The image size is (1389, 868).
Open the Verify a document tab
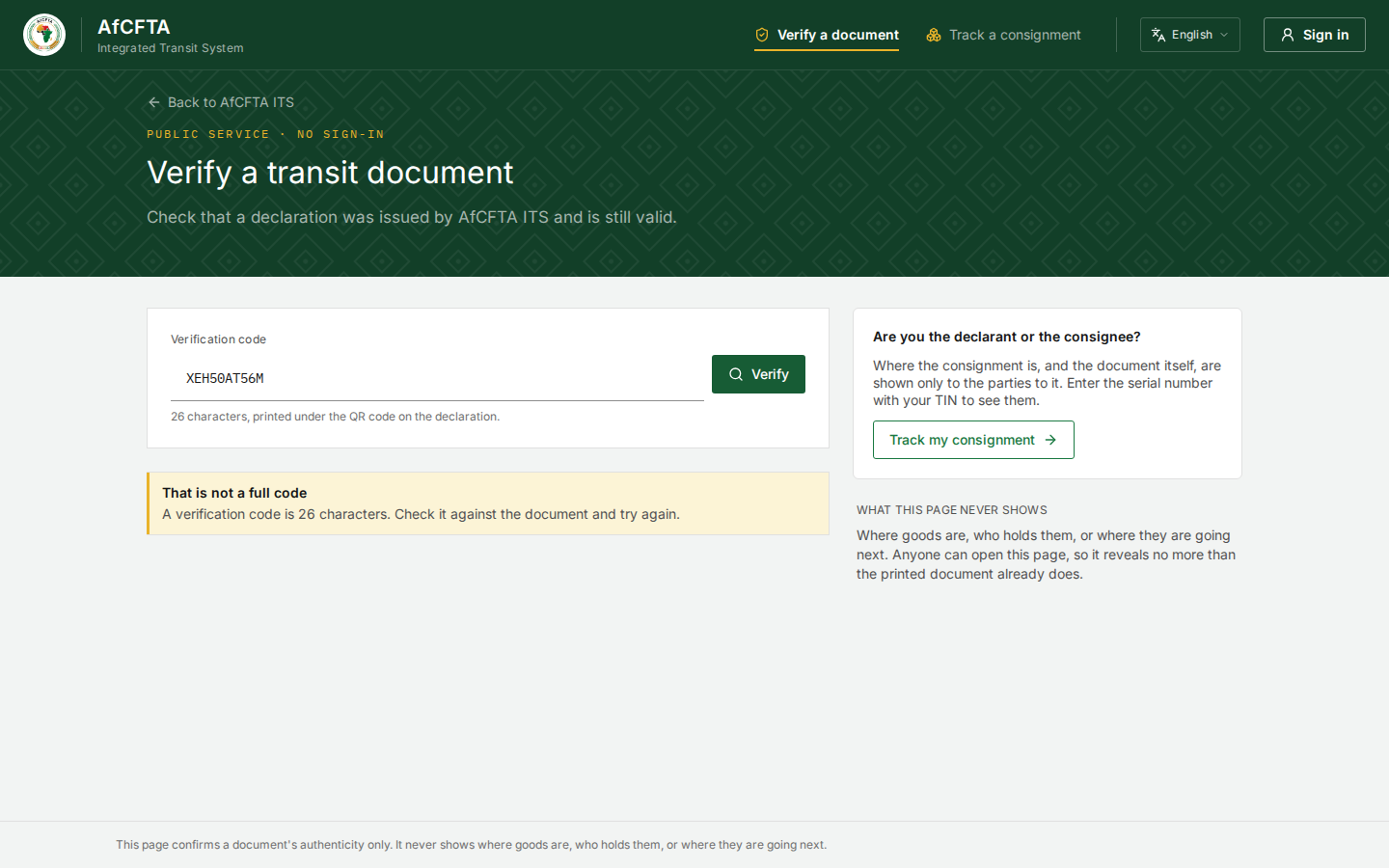point(827,35)
